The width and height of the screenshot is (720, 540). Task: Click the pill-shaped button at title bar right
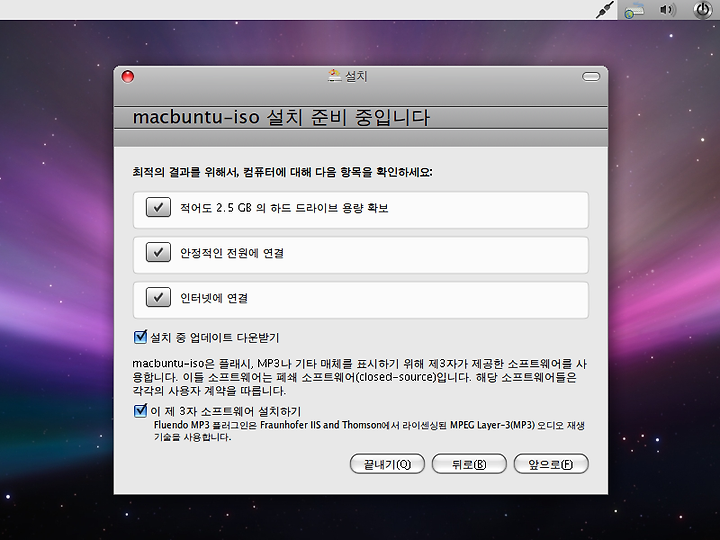(x=591, y=77)
